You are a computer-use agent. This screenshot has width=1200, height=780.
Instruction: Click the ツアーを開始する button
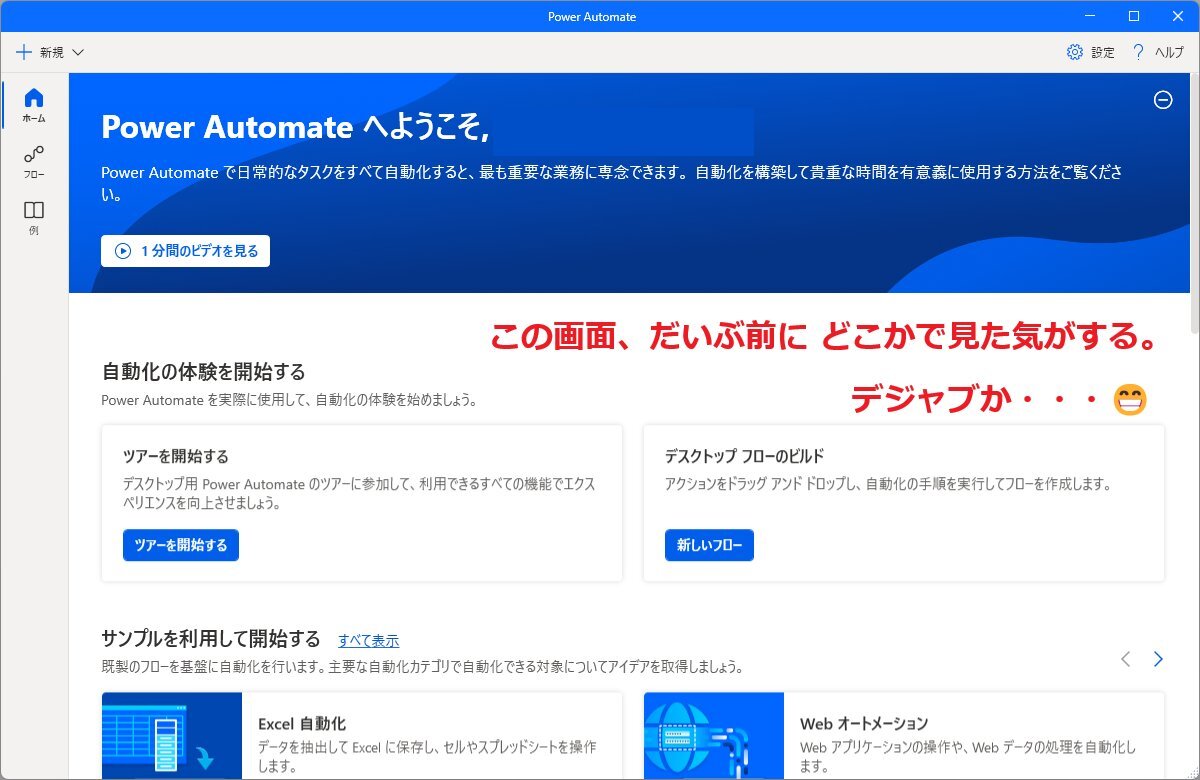[181, 545]
